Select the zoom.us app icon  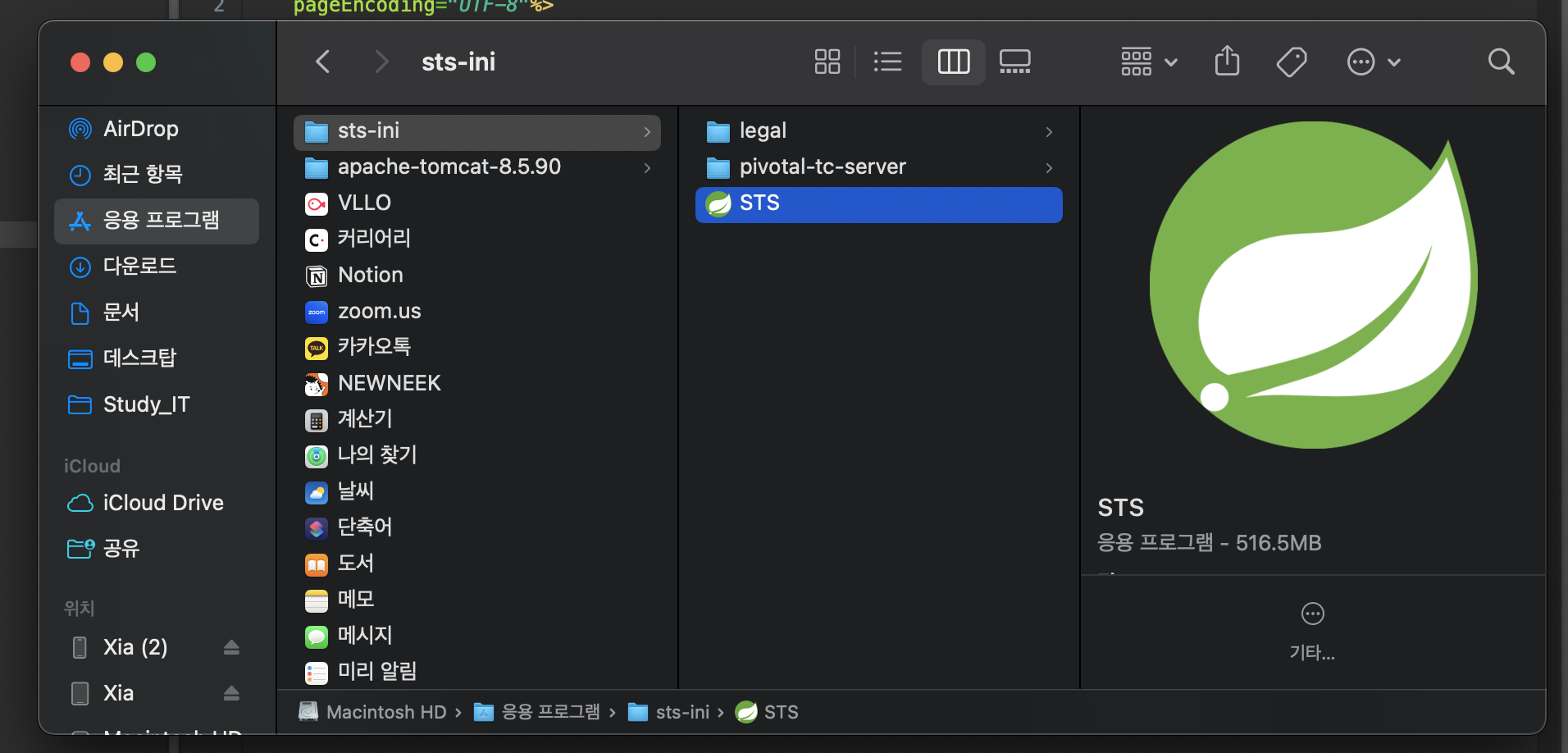click(x=317, y=312)
